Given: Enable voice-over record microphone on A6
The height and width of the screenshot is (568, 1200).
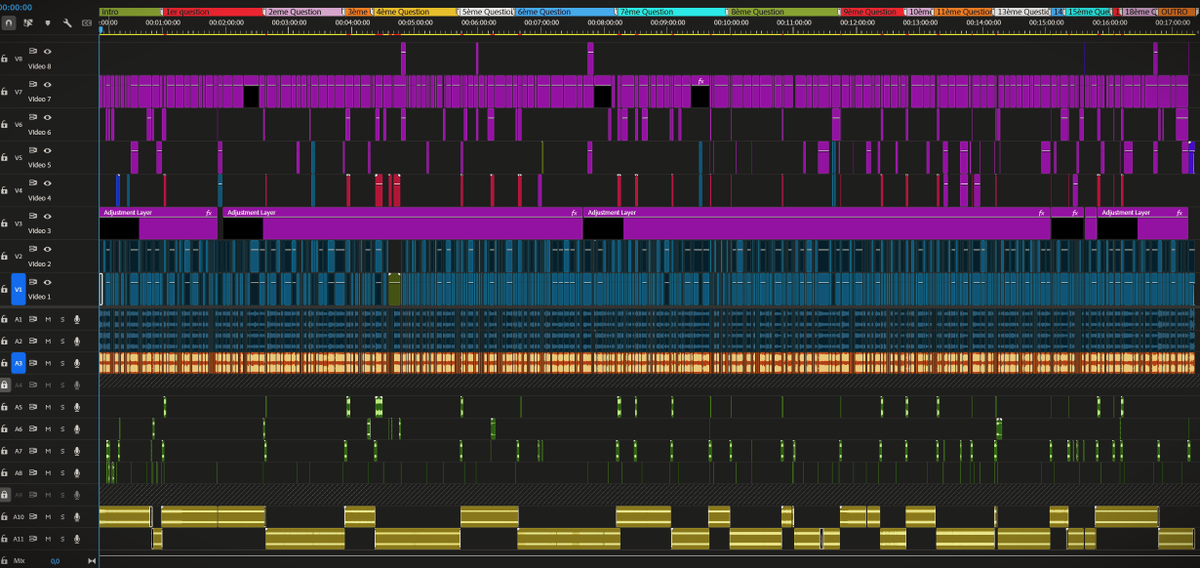Looking at the screenshot, I should (x=77, y=429).
